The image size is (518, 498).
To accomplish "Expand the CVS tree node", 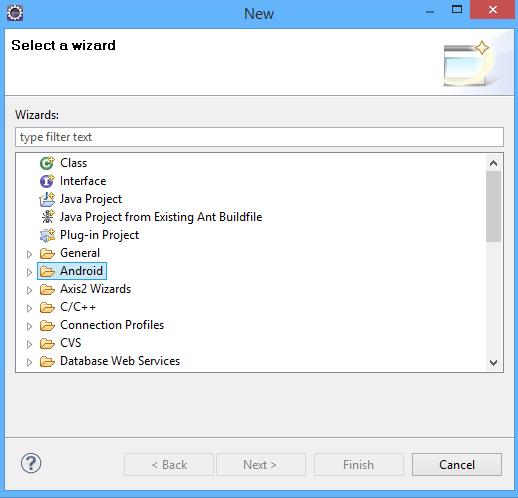I will pyautogui.click(x=29, y=344).
